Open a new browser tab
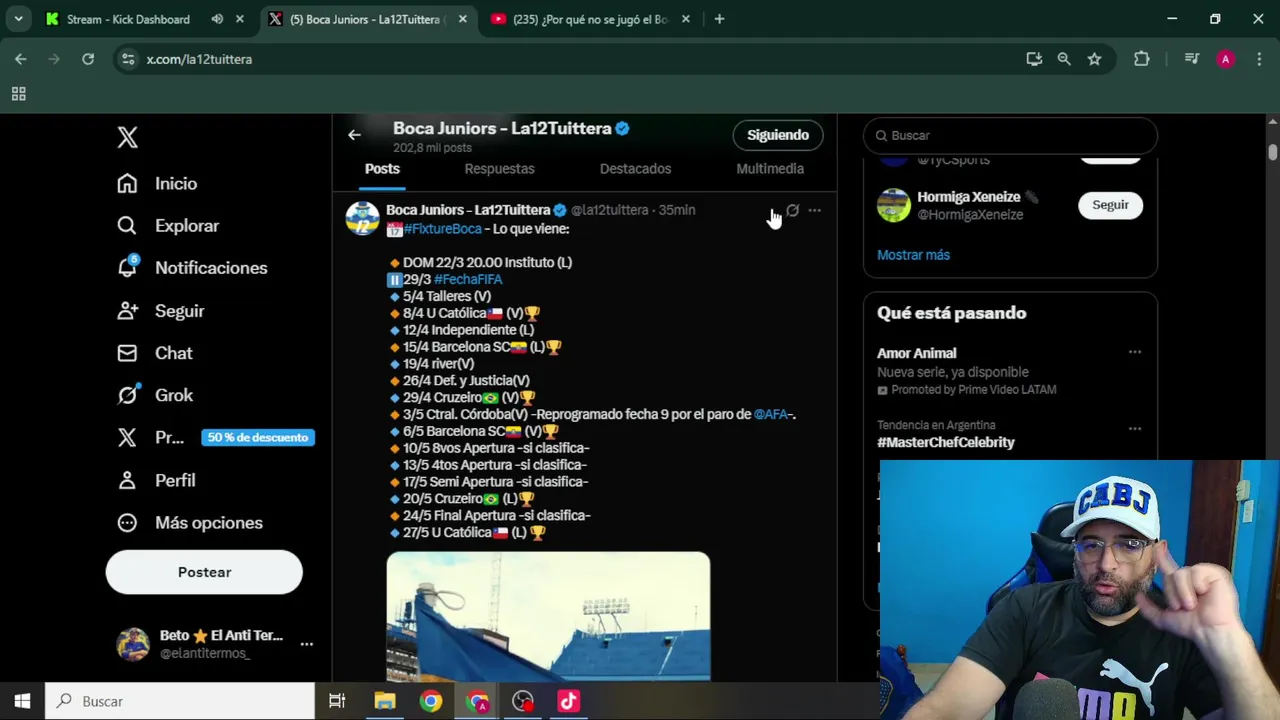This screenshot has height=720, width=1280. coord(719,19)
